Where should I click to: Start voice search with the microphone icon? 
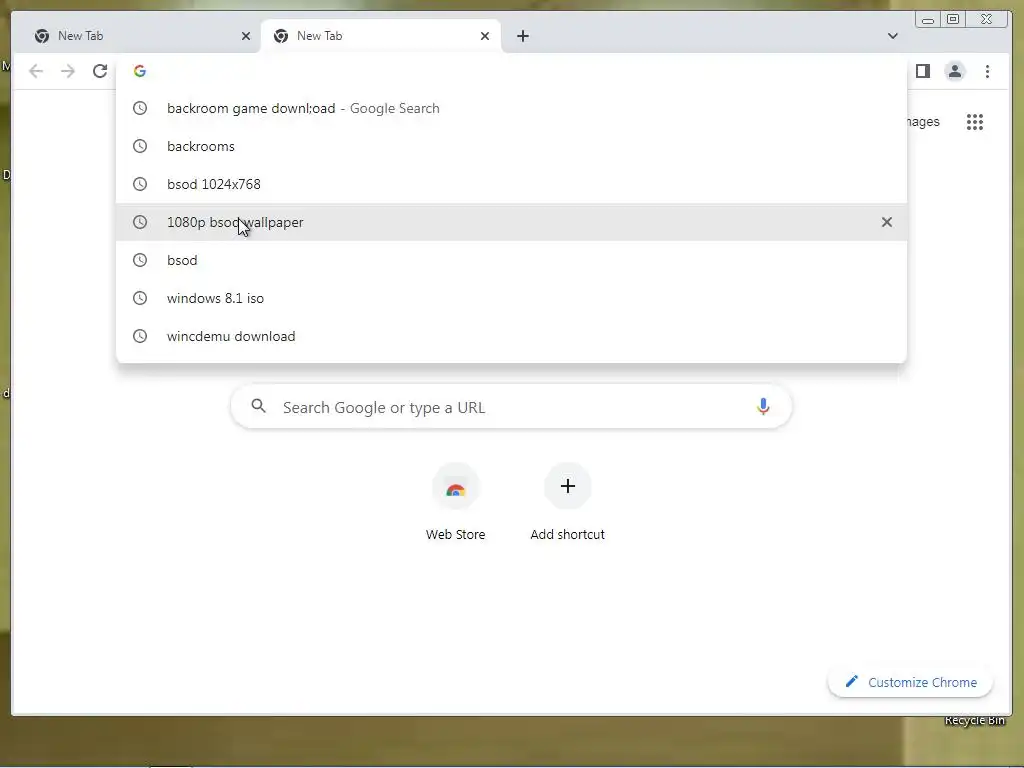click(x=763, y=407)
